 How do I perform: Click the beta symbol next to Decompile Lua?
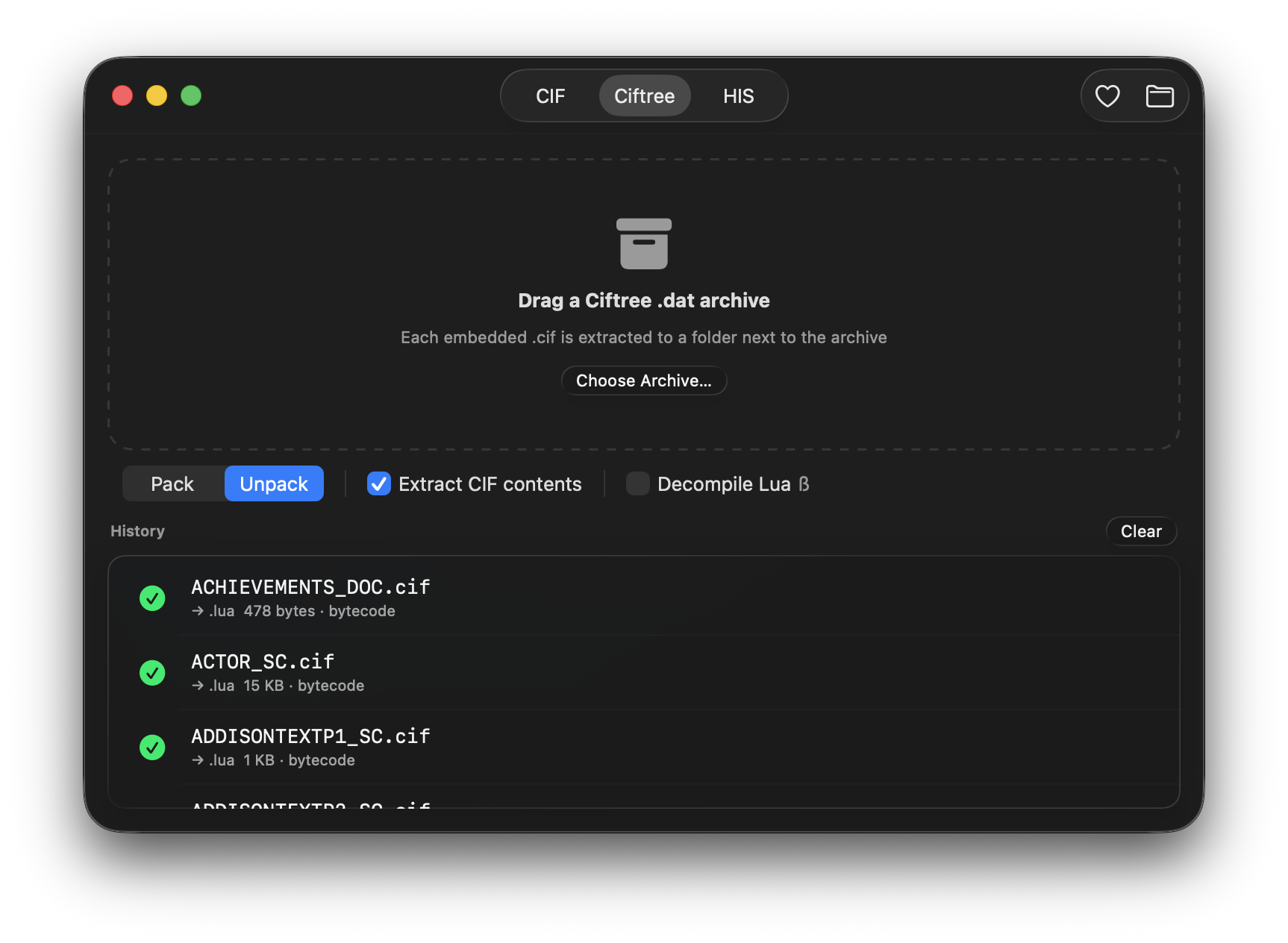pyautogui.click(x=804, y=484)
